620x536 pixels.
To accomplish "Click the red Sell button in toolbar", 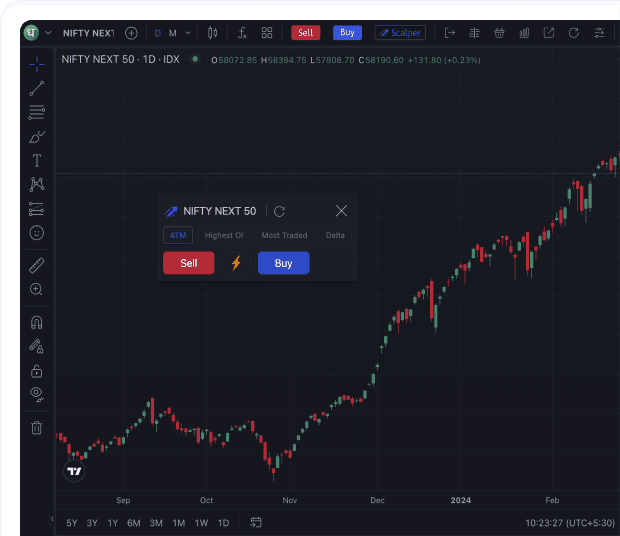I will 305,33.
